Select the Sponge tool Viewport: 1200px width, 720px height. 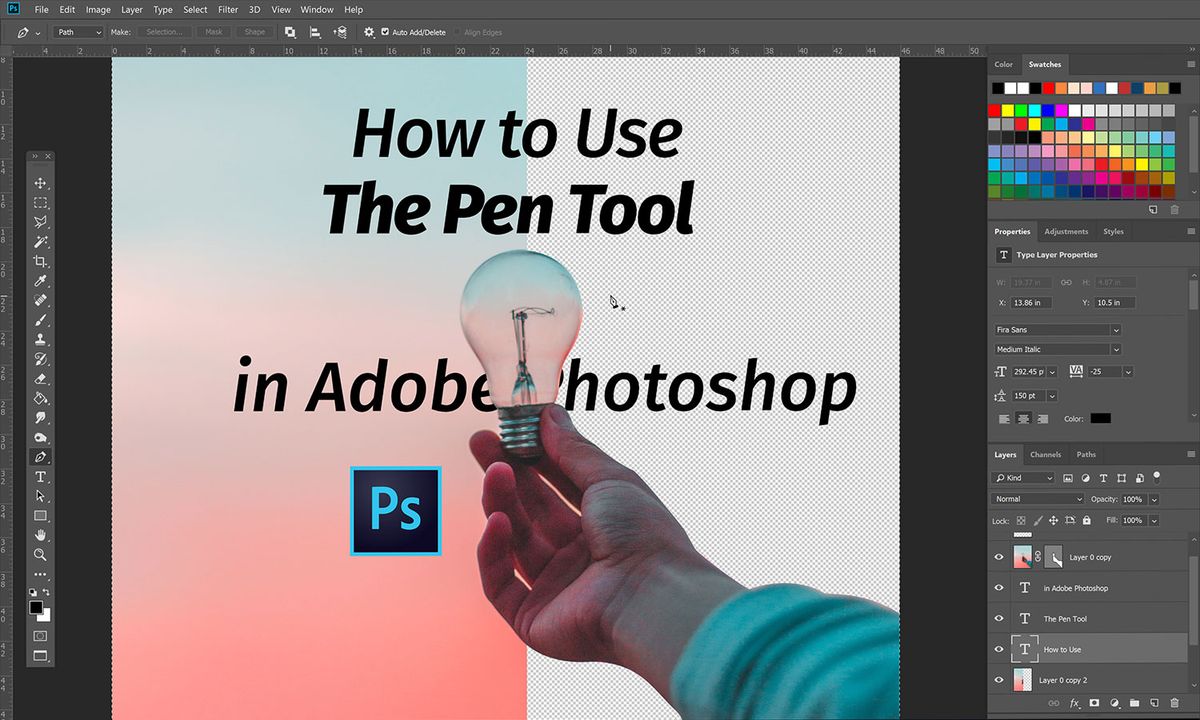click(41, 437)
